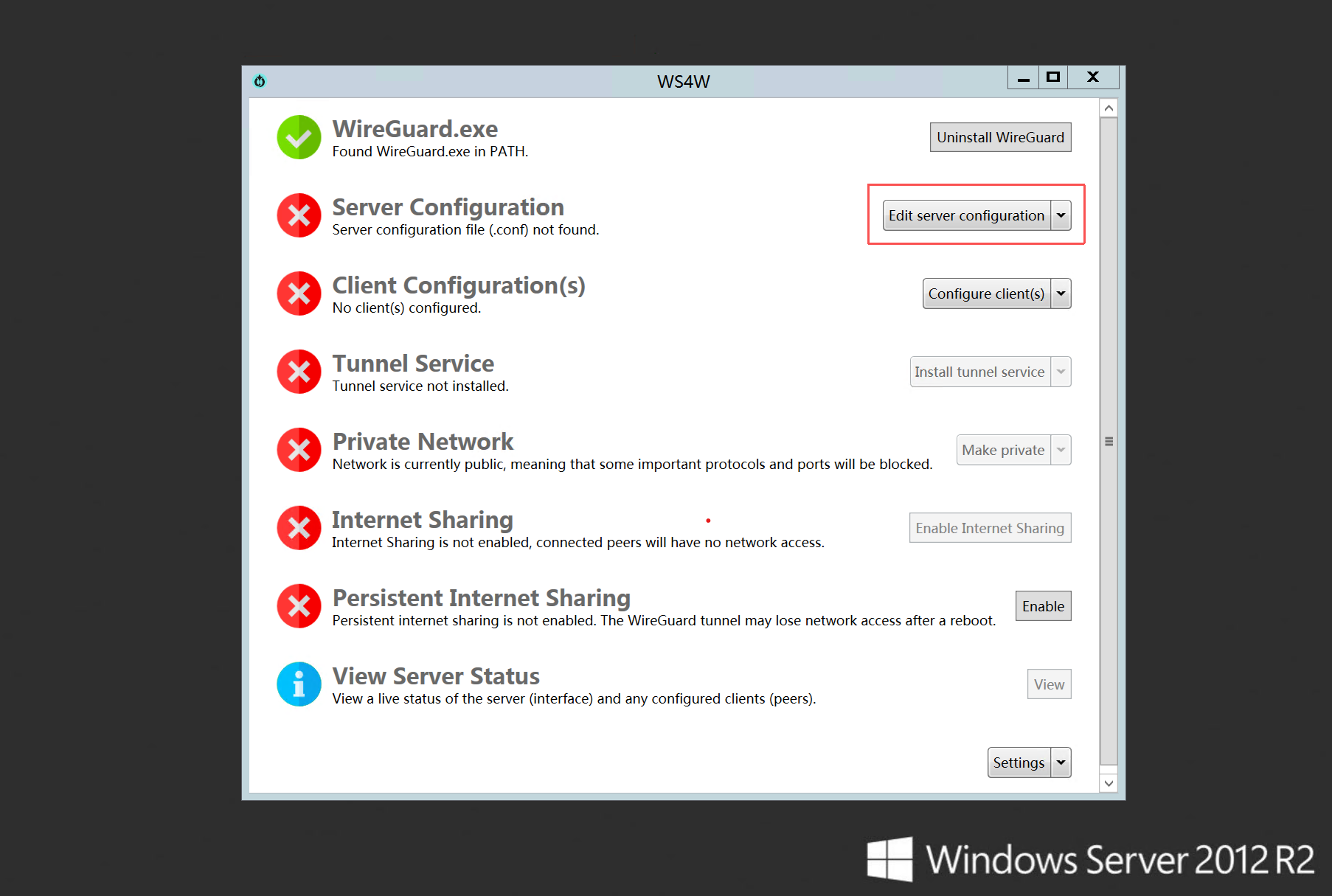
Task: Click the red X beside Client Configuration(s)
Action: (x=299, y=294)
